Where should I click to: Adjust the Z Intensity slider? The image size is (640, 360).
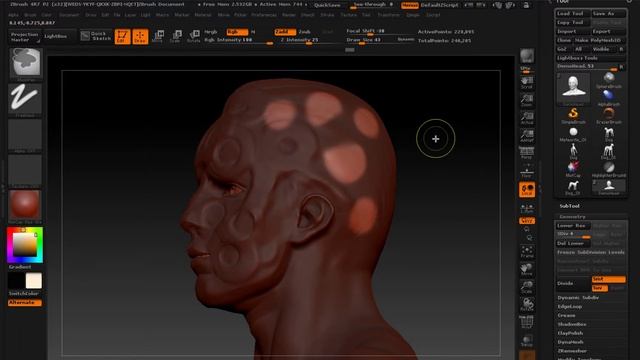299,40
